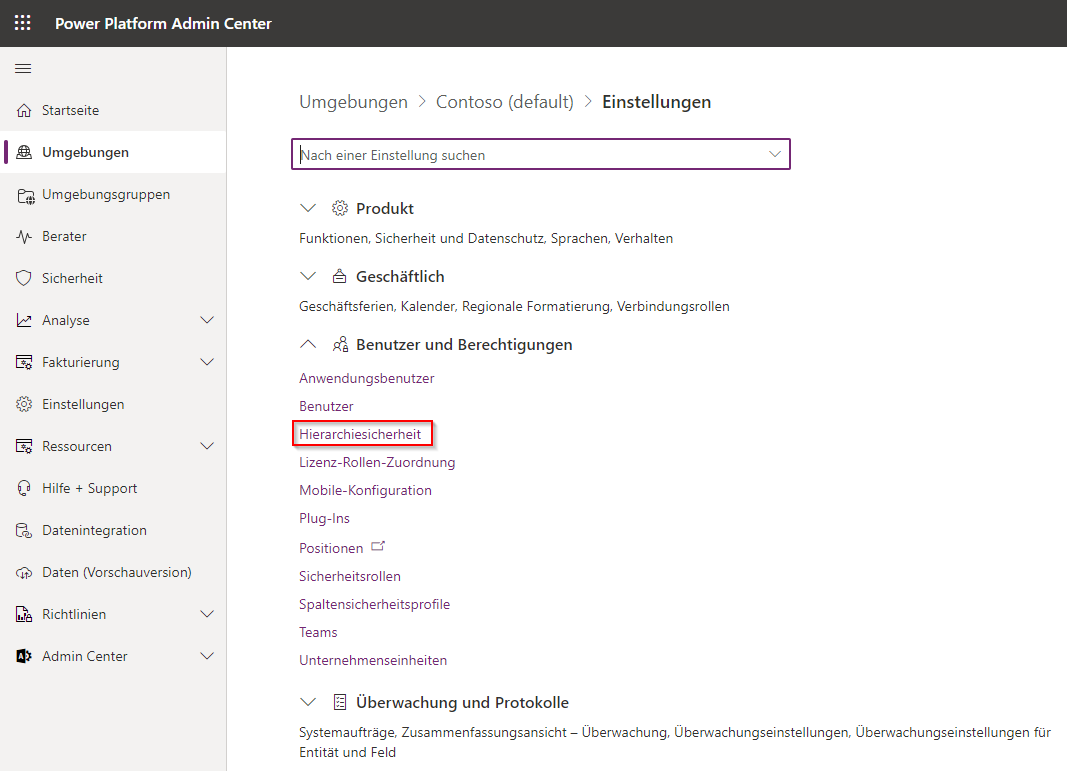The width and height of the screenshot is (1067, 771).
Task: Click the Umgebungsgruppen sidebar icon
Action: coord(25,195)
